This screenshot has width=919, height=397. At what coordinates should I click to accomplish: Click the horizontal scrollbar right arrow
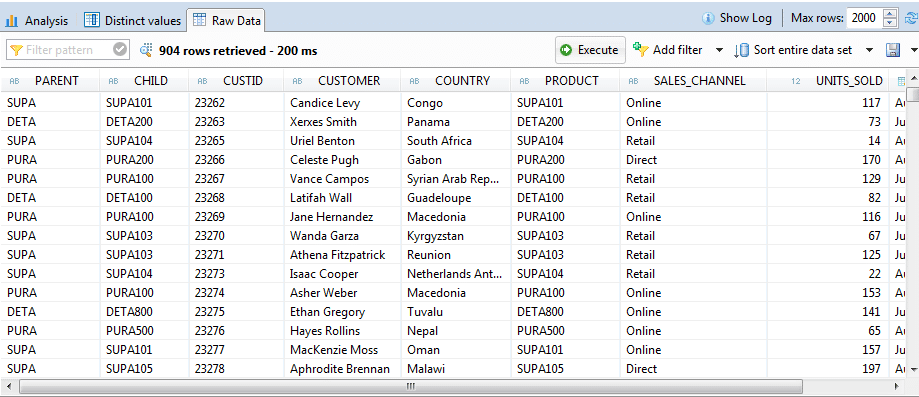(x=896, y=386)
